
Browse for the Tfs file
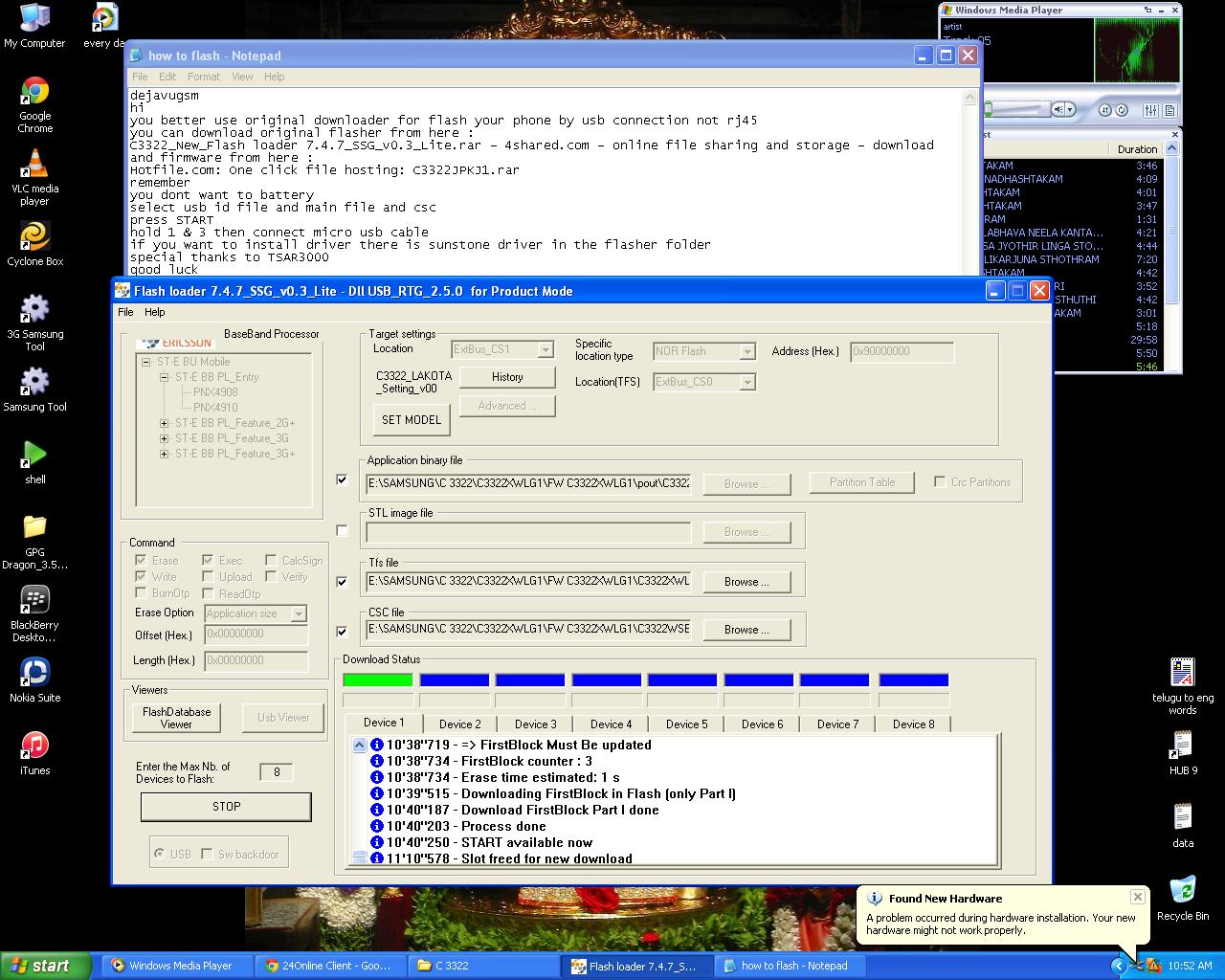746,582
